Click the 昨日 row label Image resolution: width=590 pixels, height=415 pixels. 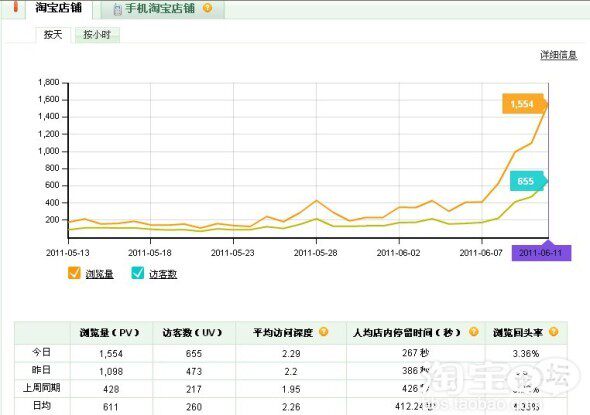(x=42, y=370)
